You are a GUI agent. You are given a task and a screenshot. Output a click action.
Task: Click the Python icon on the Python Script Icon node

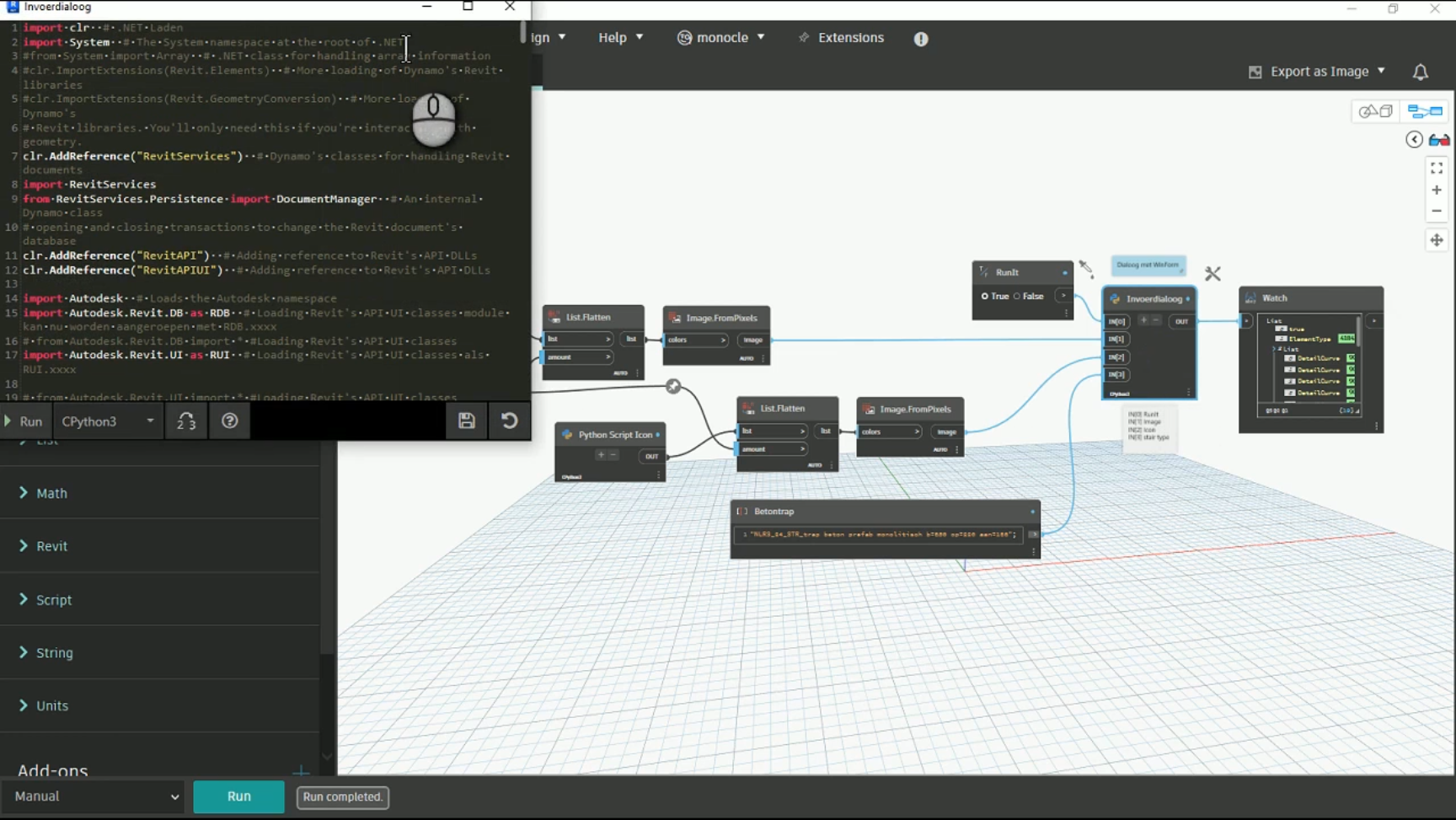click(x=567, y=435)
